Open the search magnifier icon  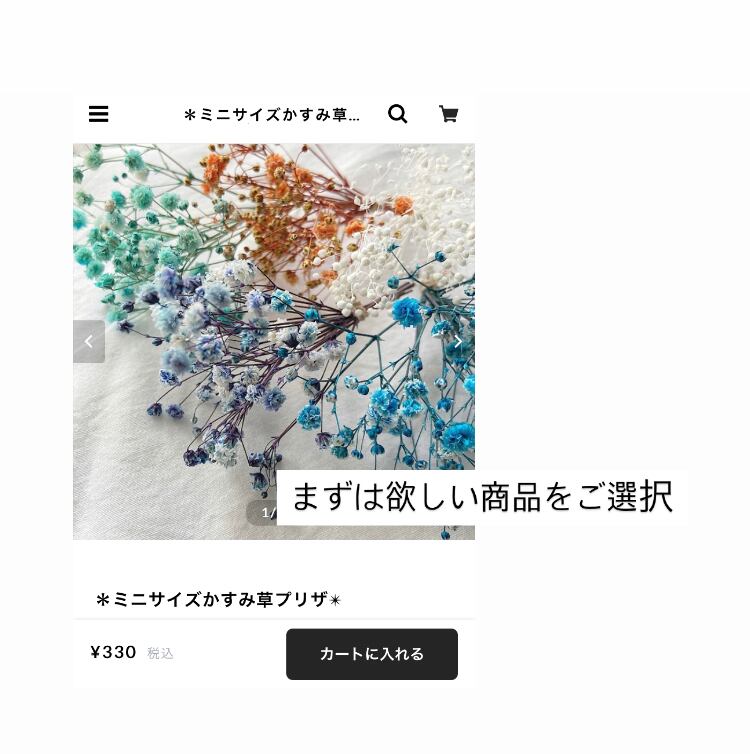point(398,114)
